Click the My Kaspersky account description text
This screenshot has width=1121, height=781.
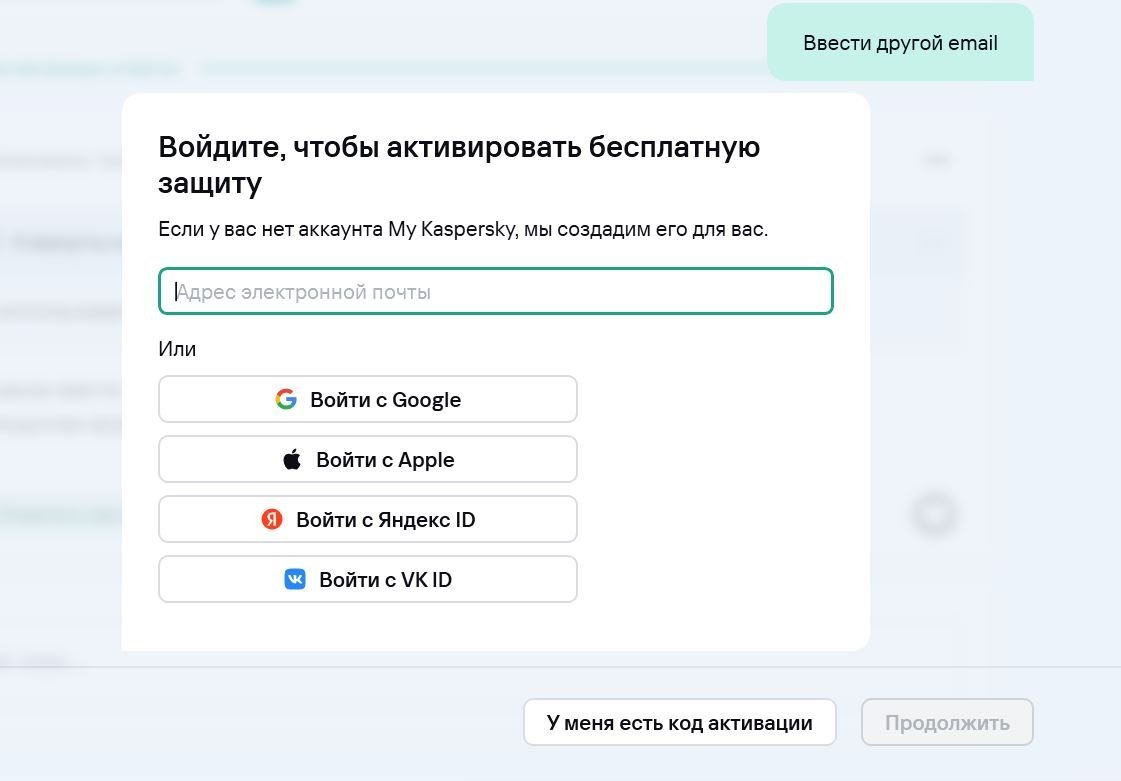click(x=463, y=229)
